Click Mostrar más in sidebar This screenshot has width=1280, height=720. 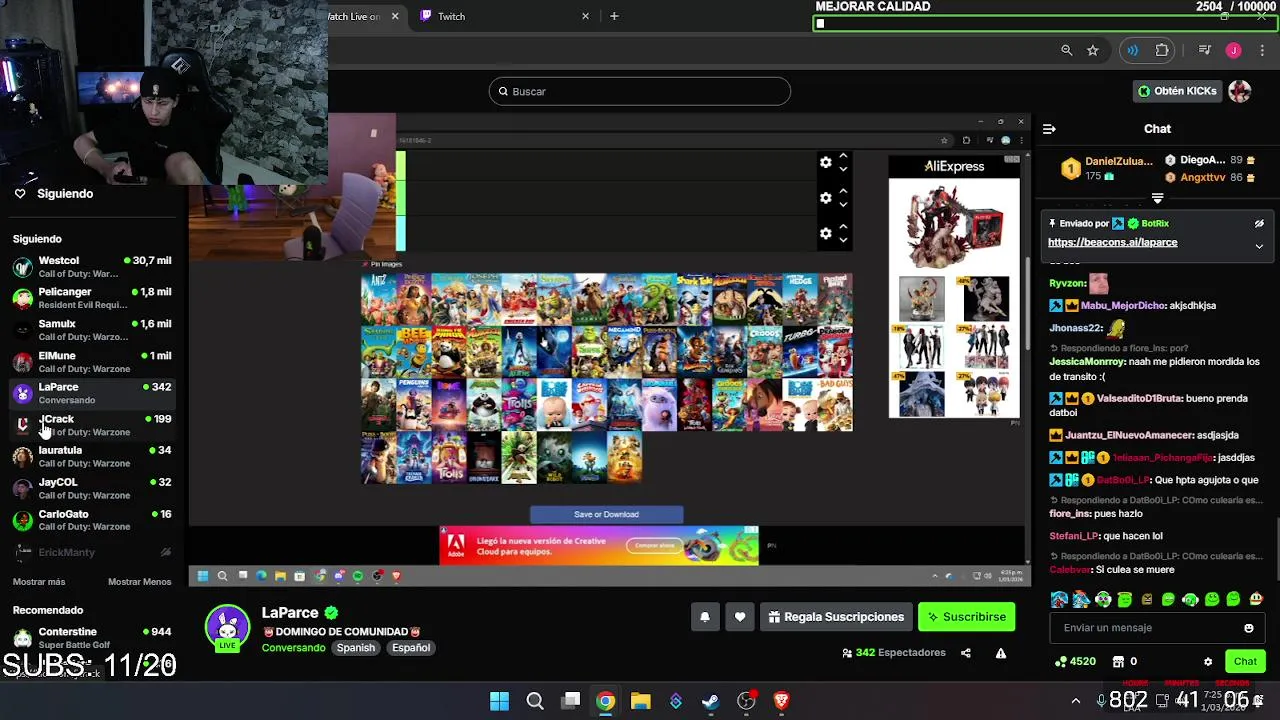(x=39, y=582)
